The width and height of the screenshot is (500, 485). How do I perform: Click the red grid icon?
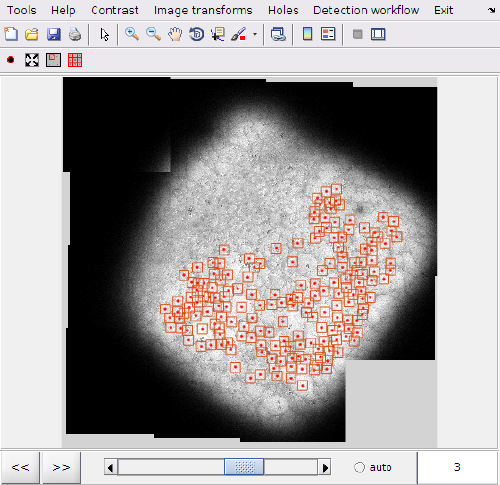pos(75,60)
